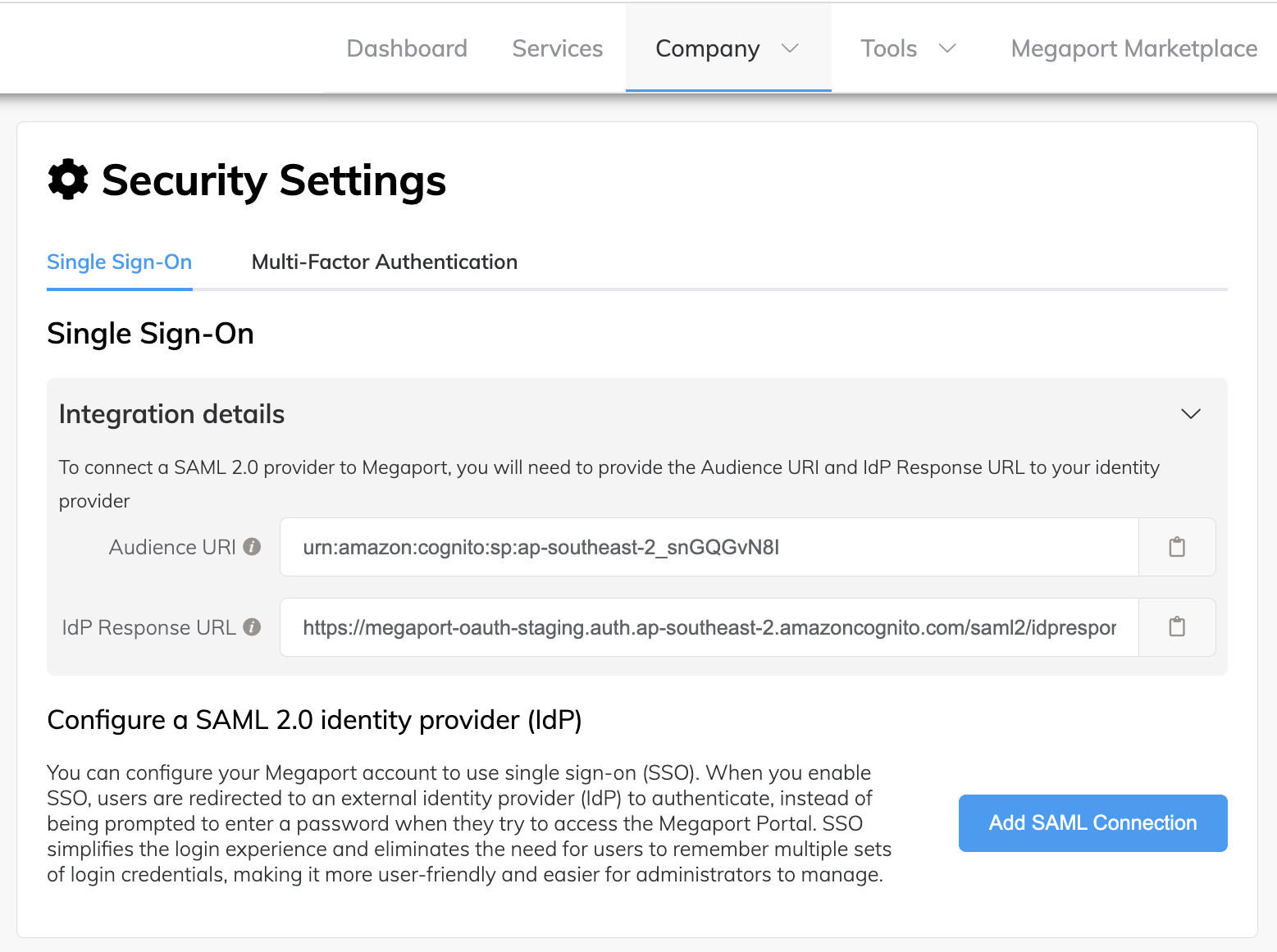Copy the Audience URI to clipboard
This screenshot has width=1277, height=952.
point(1177,547)
